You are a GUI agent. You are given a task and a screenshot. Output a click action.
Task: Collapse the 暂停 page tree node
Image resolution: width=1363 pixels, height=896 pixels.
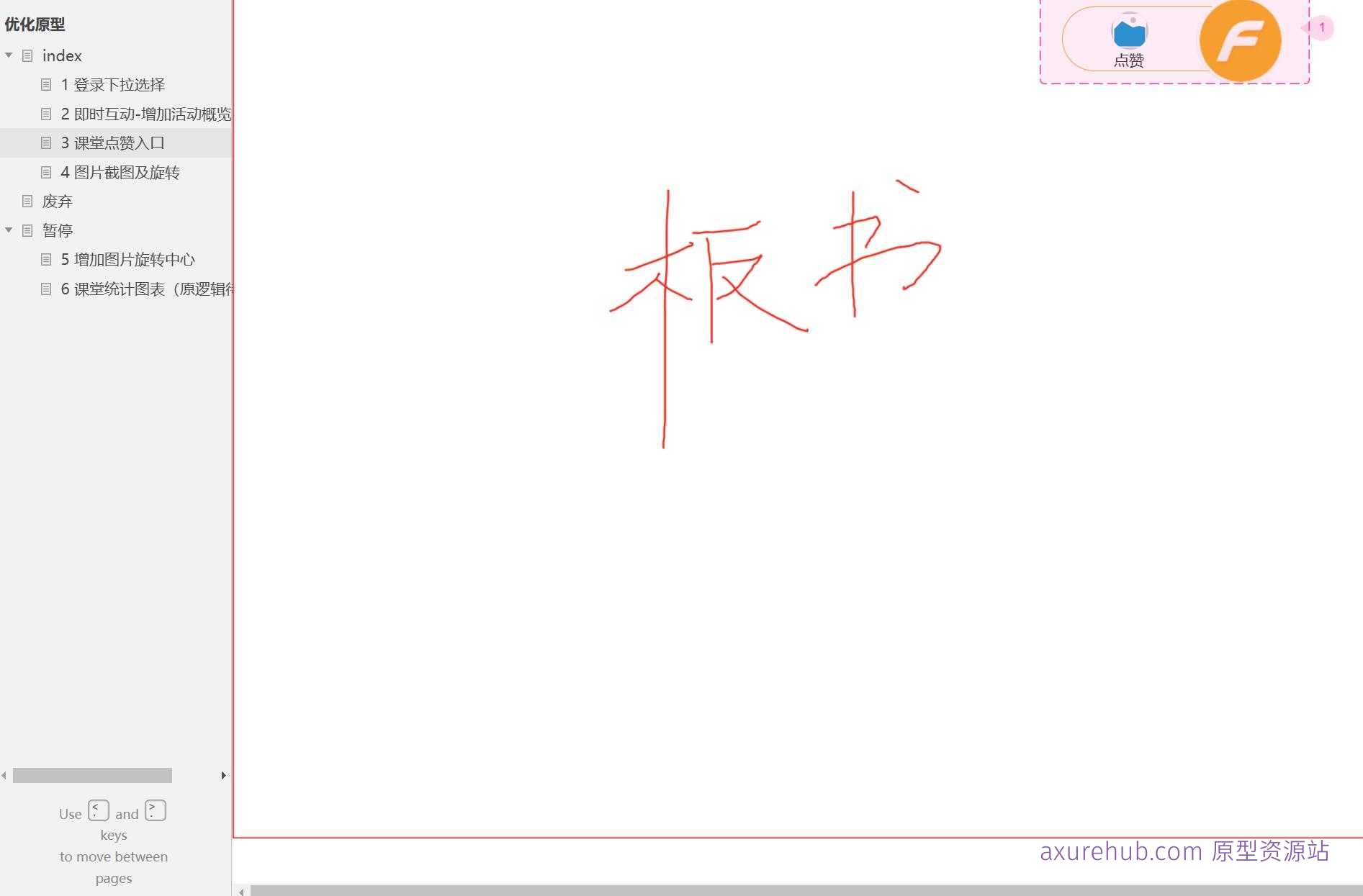coord(9,230)
